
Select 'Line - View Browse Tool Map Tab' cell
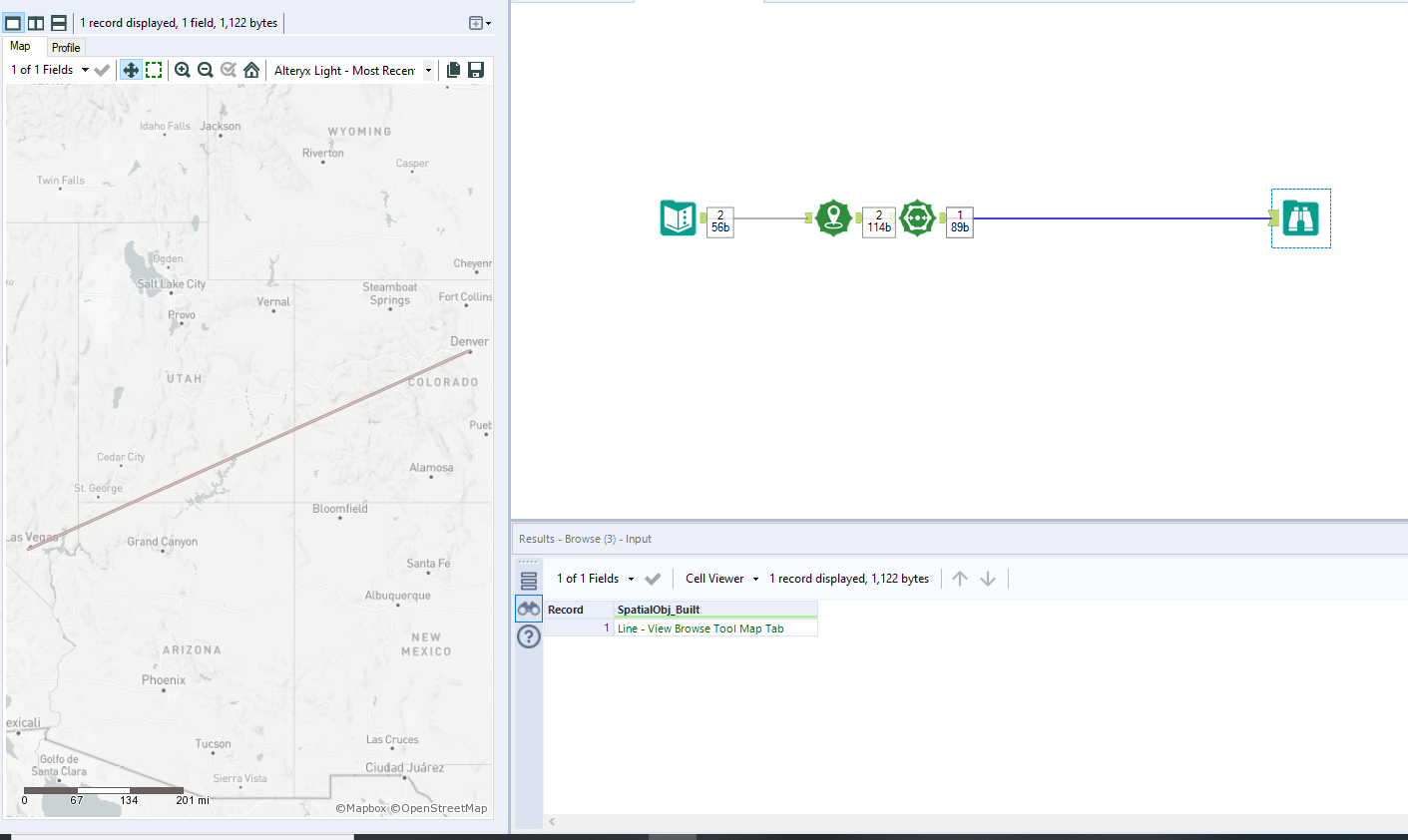pyautogui.click(x=715, y=629)
